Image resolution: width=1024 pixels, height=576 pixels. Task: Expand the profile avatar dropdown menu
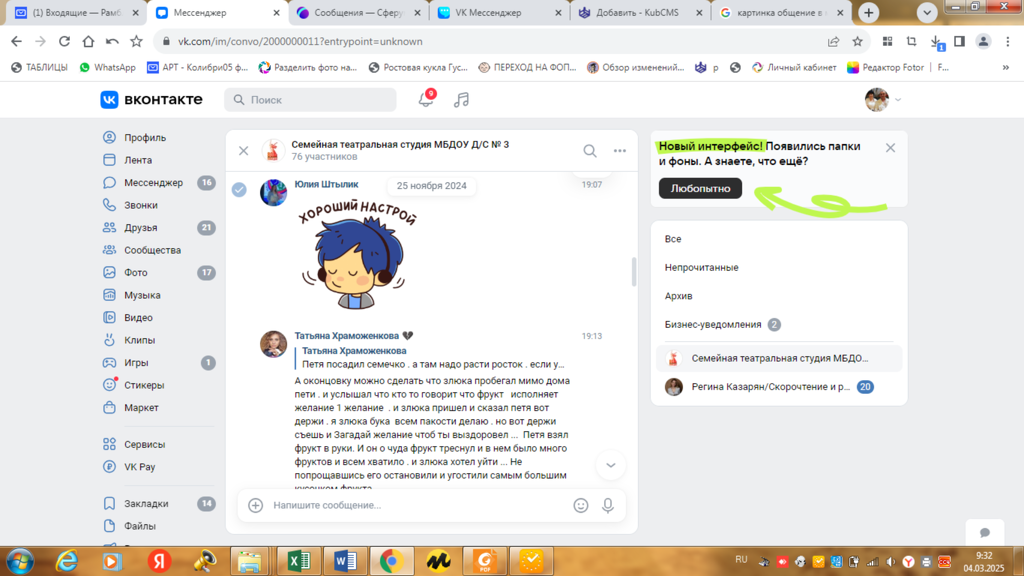point(883,100)
